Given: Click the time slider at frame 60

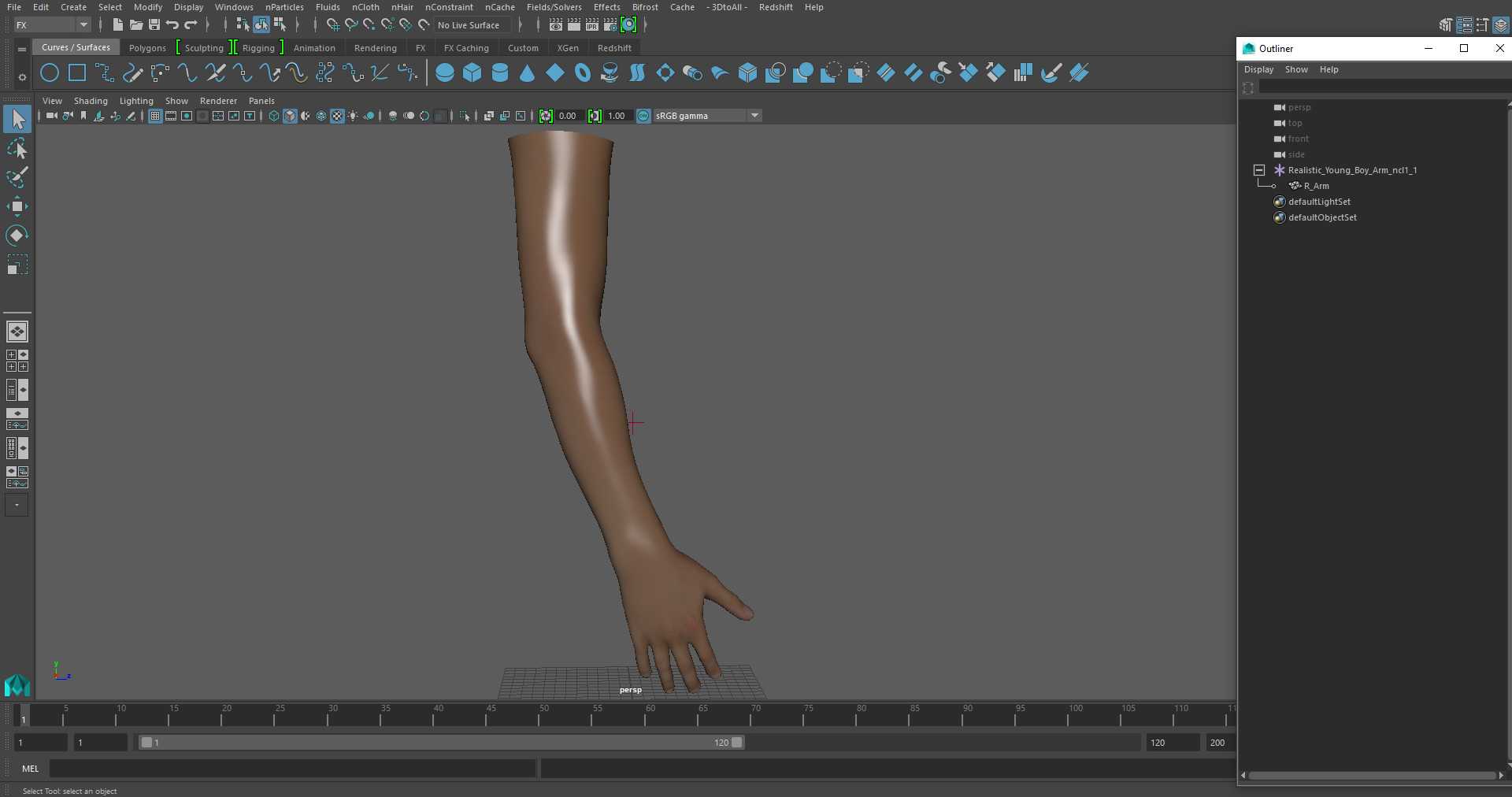Looking at the screenshot, I should click(646, 715).
